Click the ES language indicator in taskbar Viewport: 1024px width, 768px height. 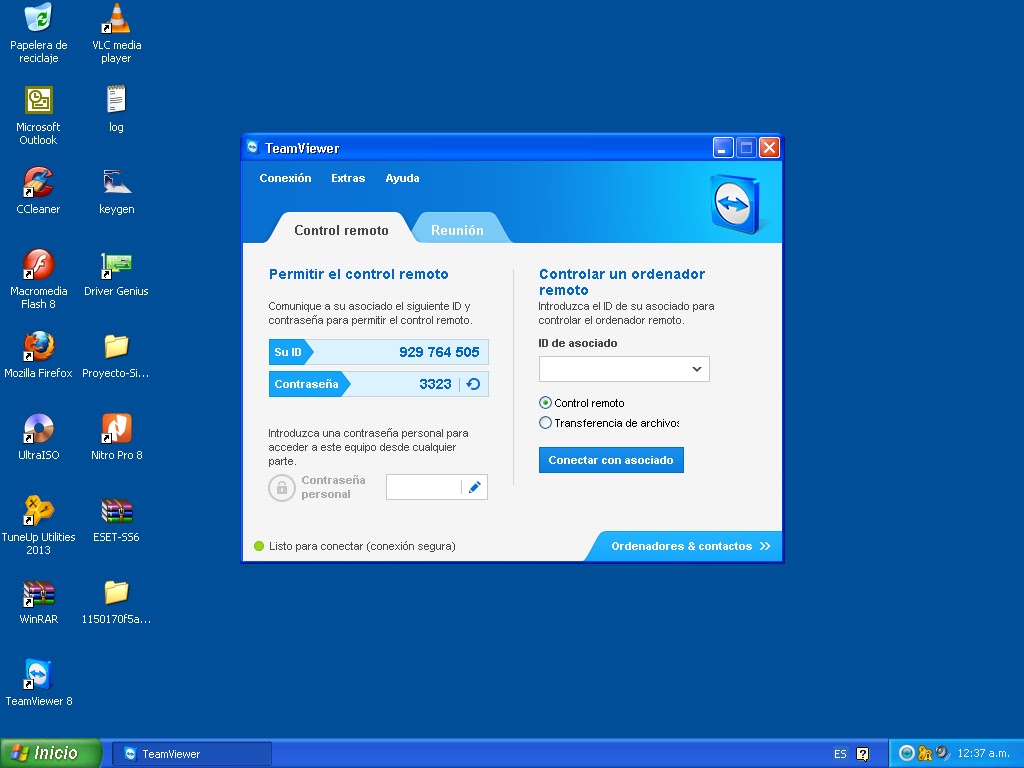tap(840, 754)
